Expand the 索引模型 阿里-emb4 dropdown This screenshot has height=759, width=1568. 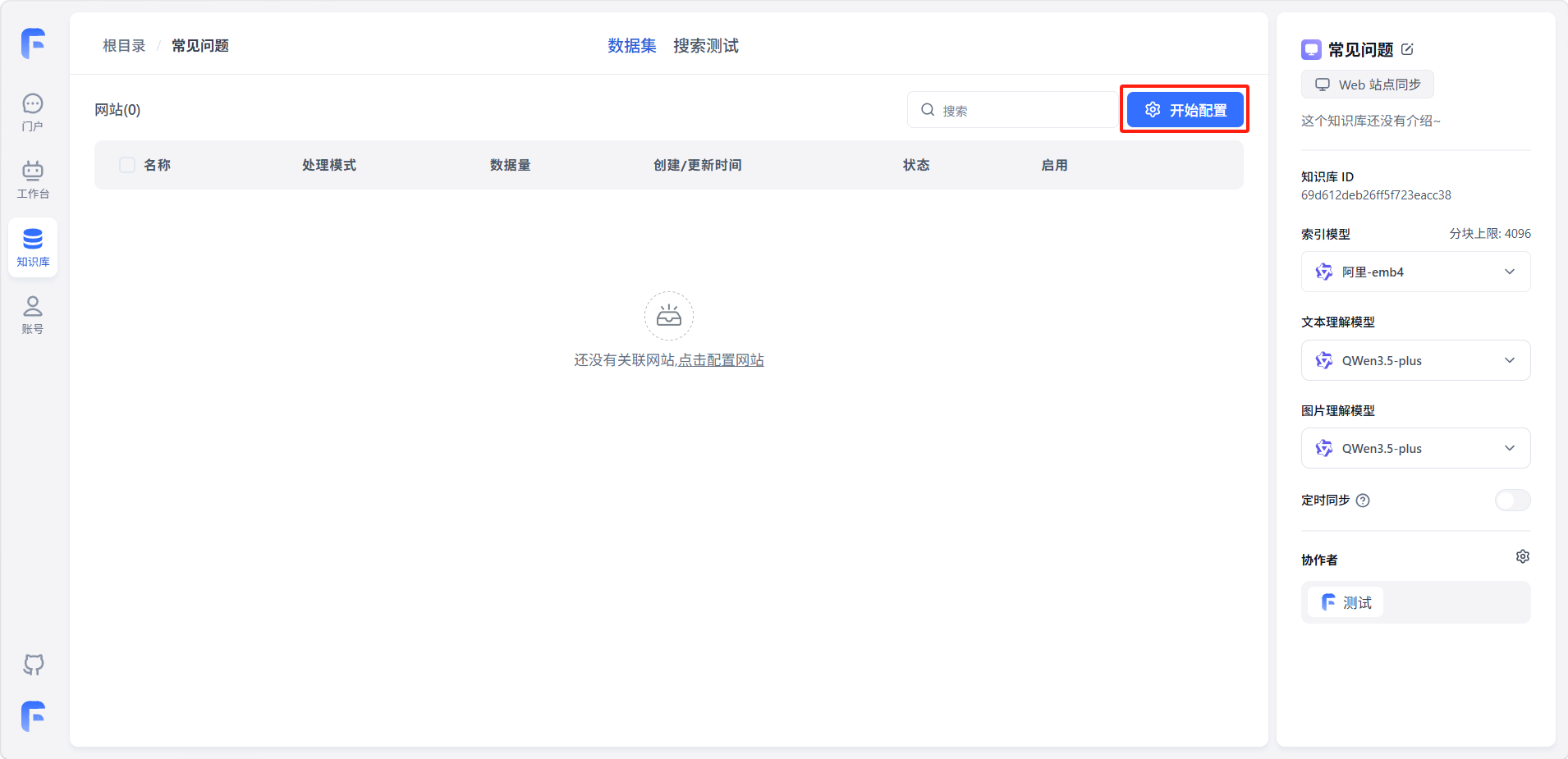tap(1415, 272)
